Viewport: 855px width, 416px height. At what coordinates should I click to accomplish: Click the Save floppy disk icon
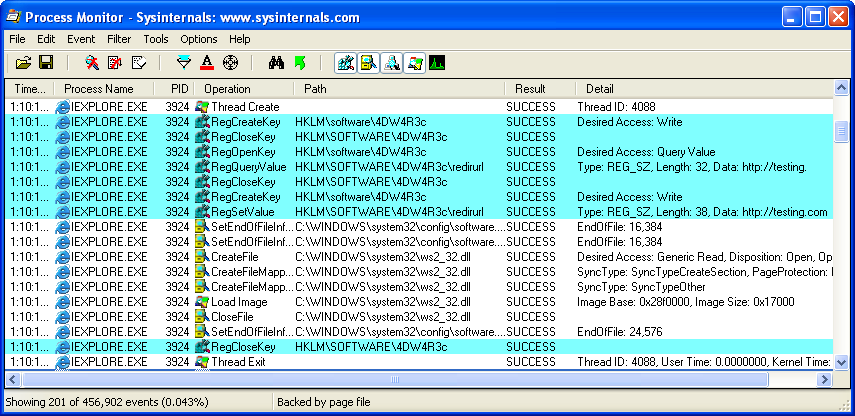click(x=46, y=63)
